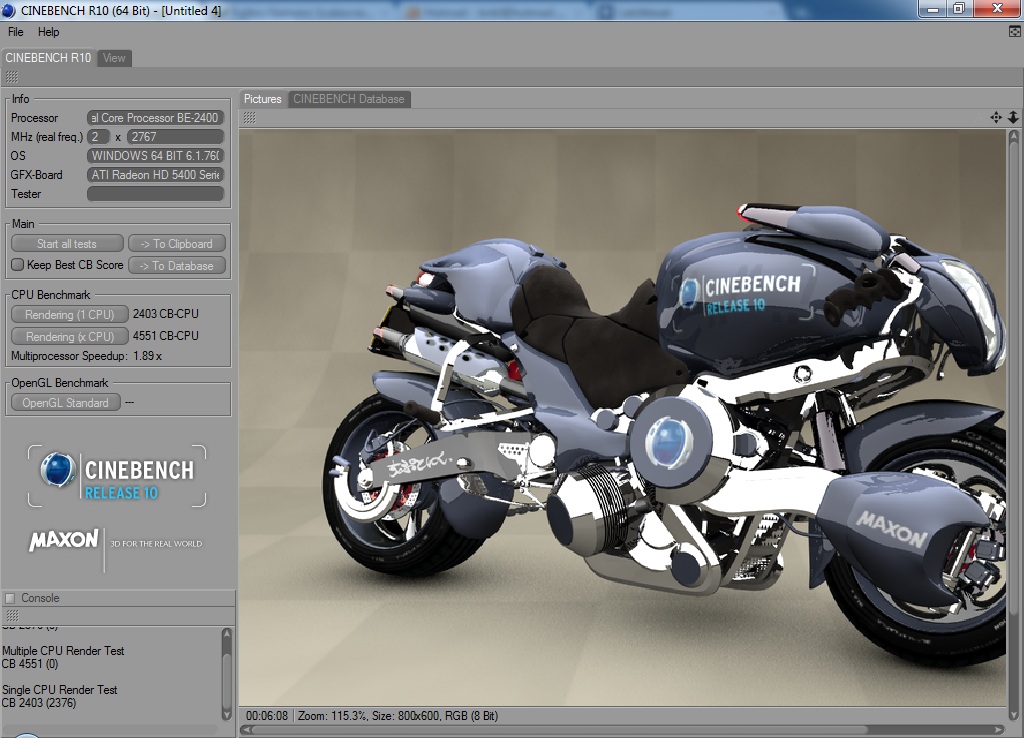Minimize the Cinebench window
Image resolution: width=1024 pixels, height=738 pixels.
(933, 8)
